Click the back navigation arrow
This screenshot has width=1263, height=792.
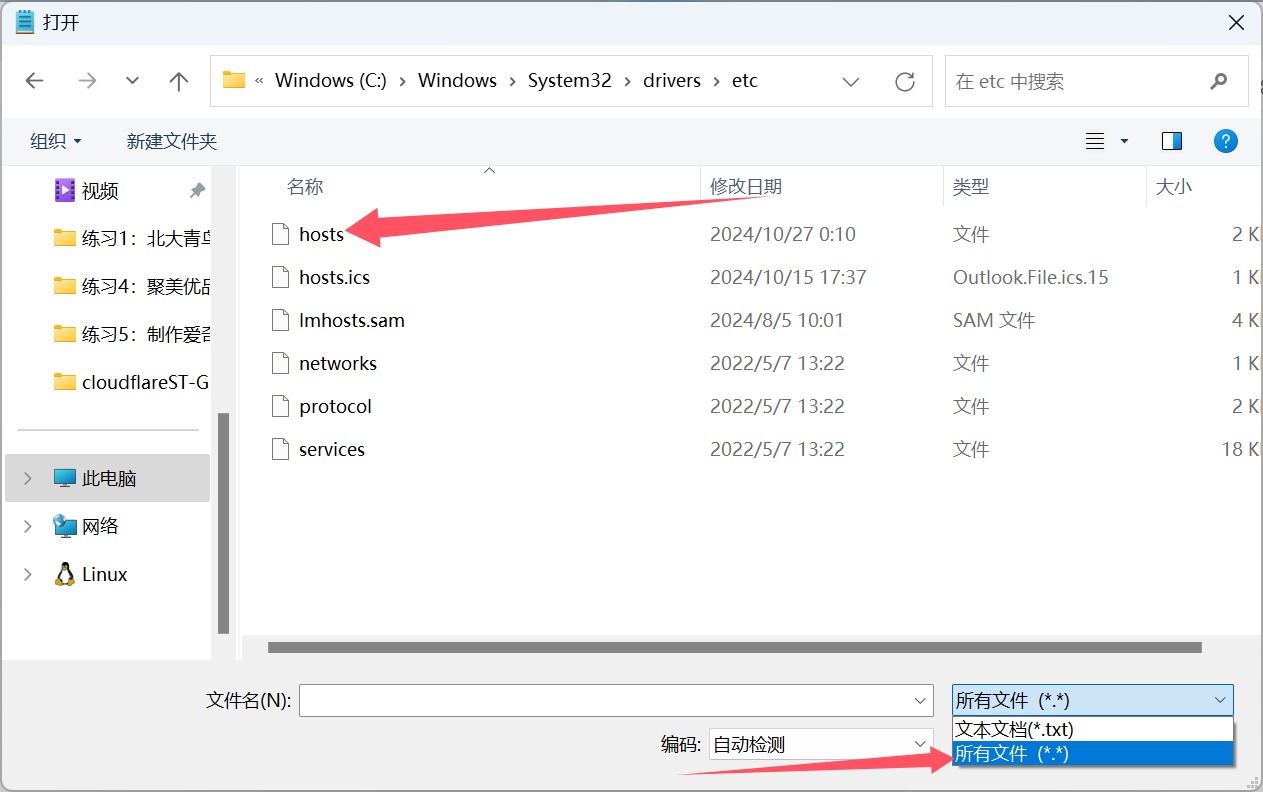click(34, 81)
